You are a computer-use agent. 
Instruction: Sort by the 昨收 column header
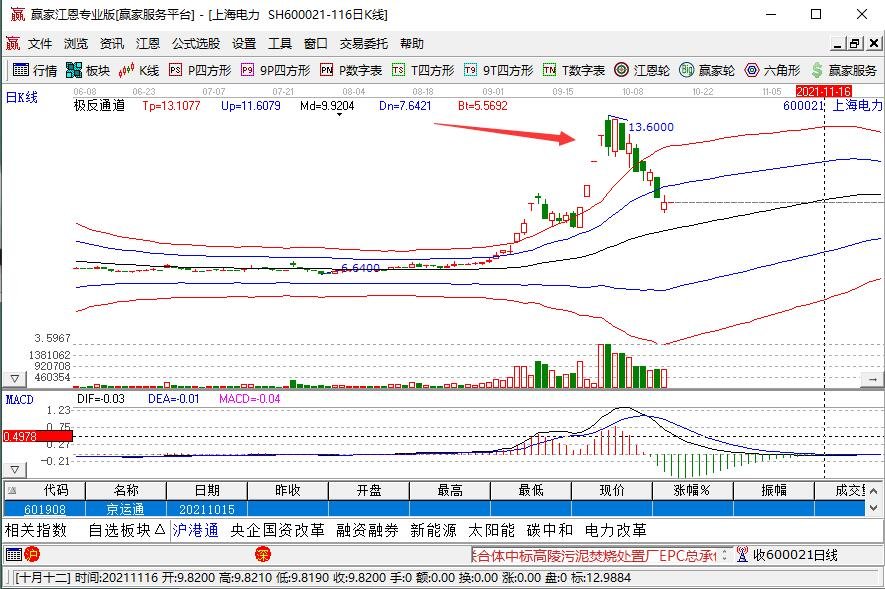coord(288,490)
